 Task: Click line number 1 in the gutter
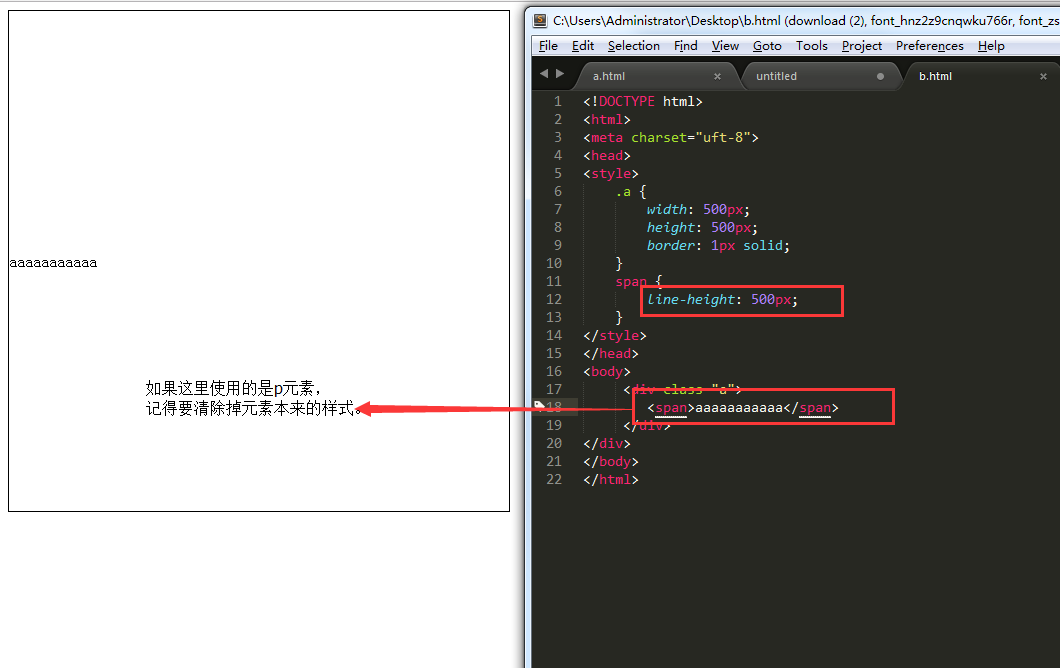pos(558,101)
